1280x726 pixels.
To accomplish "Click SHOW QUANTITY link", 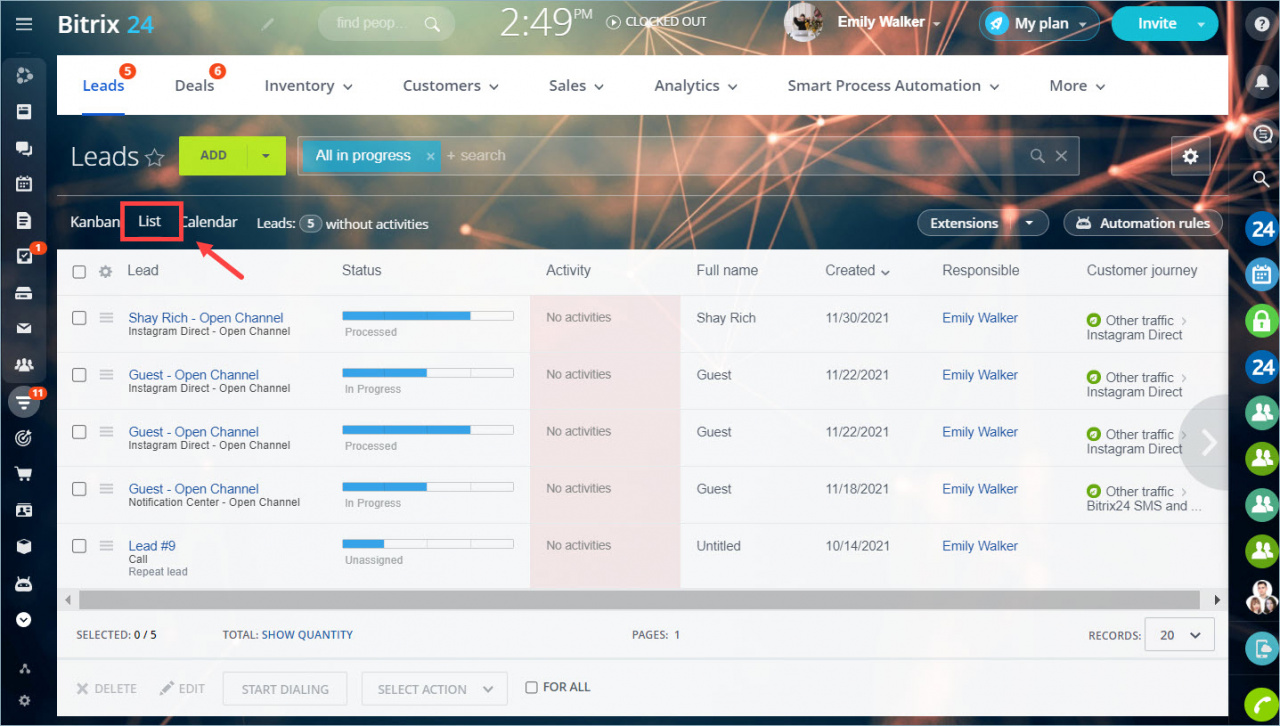I will click(x=307, y=634).
